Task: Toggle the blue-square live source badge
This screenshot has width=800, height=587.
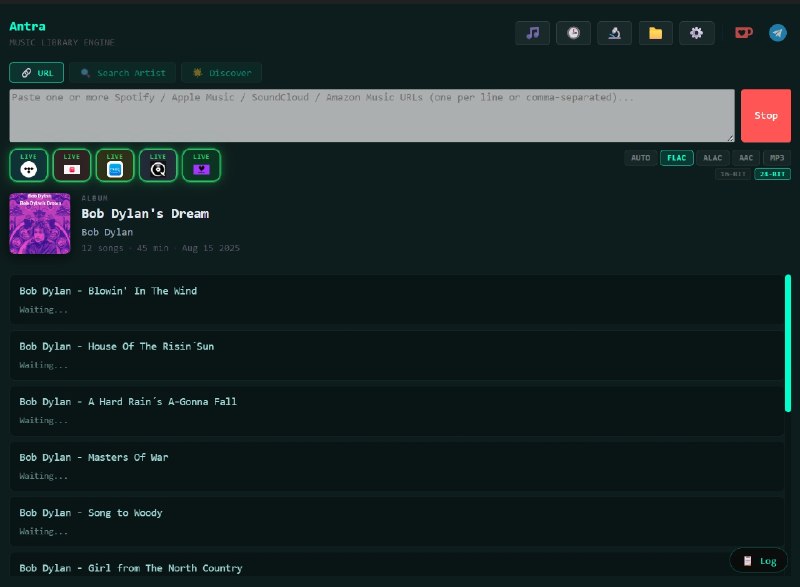Action: [x=115, y=165]
